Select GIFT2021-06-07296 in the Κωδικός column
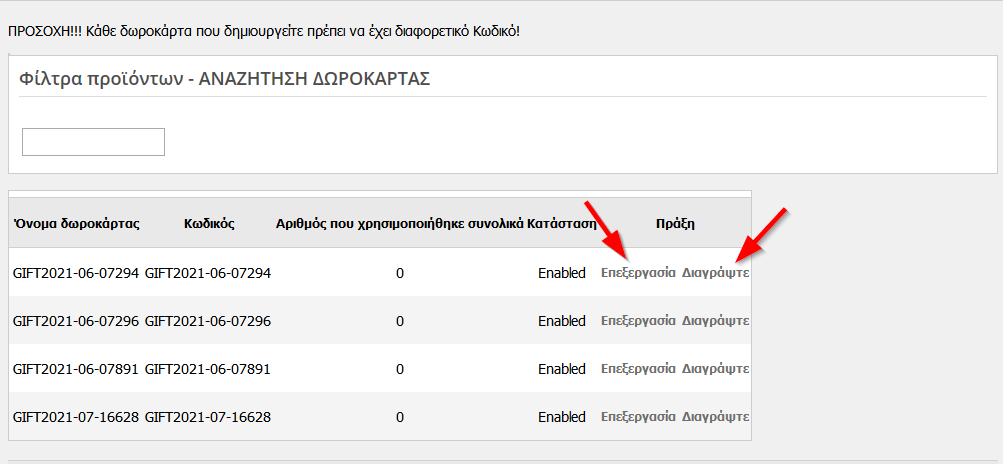This screenshot has height=464, width=1003. click(x=208, y=321)
